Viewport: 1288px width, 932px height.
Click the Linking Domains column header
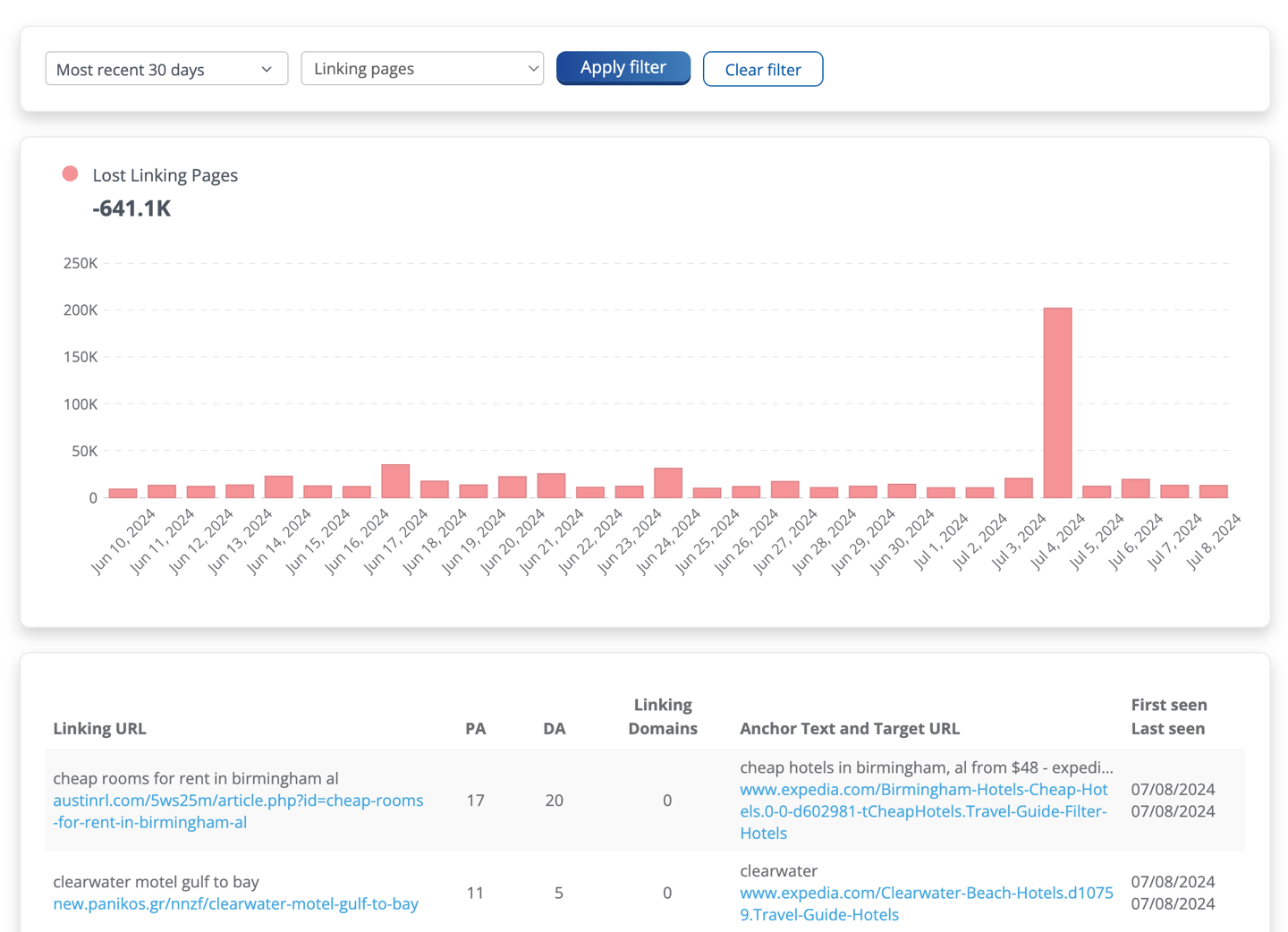pos(663,716)
